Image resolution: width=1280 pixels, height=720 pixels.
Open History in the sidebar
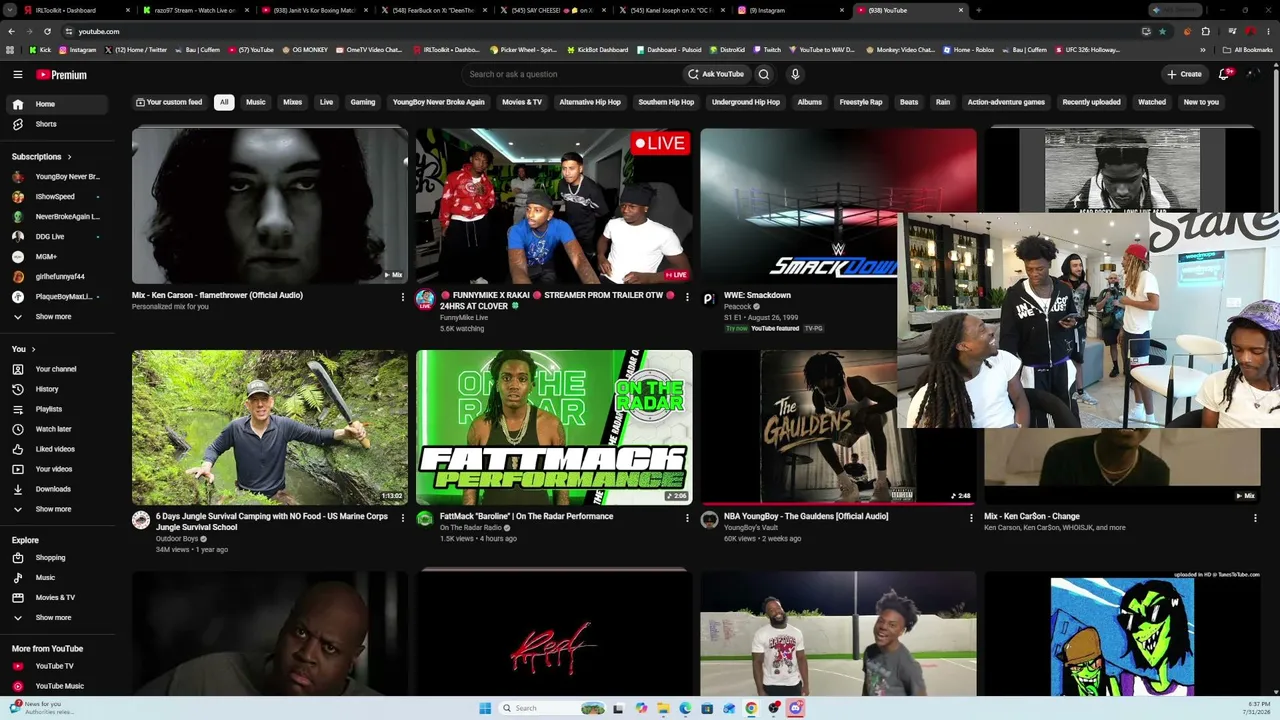coord(59,389)
